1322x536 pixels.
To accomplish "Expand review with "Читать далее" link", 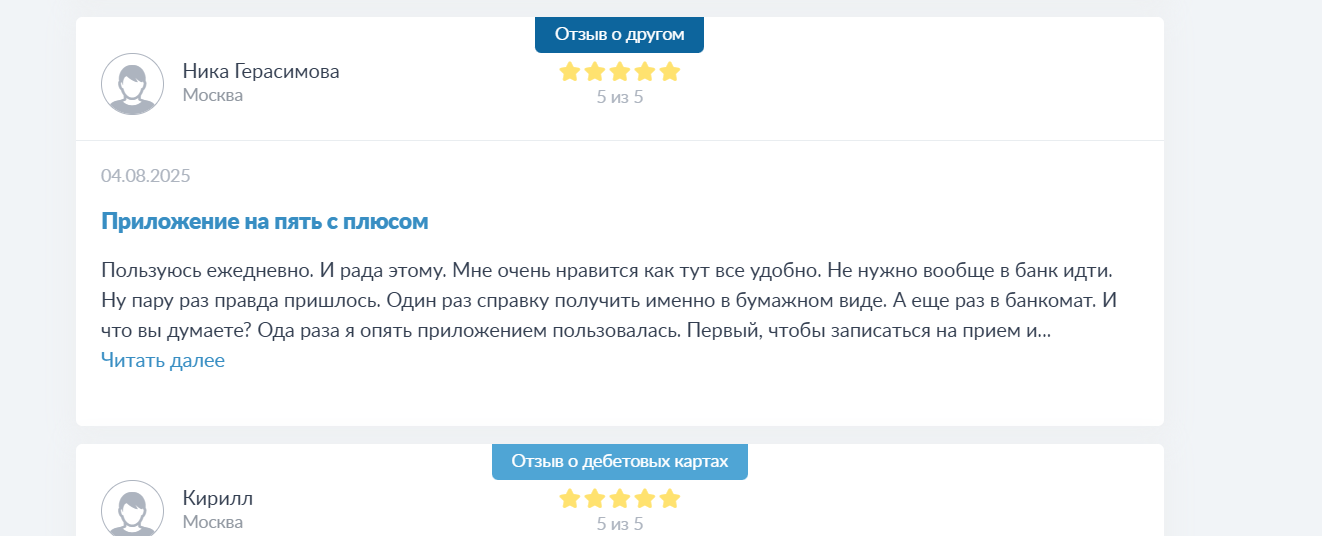I will coord(163,360).
